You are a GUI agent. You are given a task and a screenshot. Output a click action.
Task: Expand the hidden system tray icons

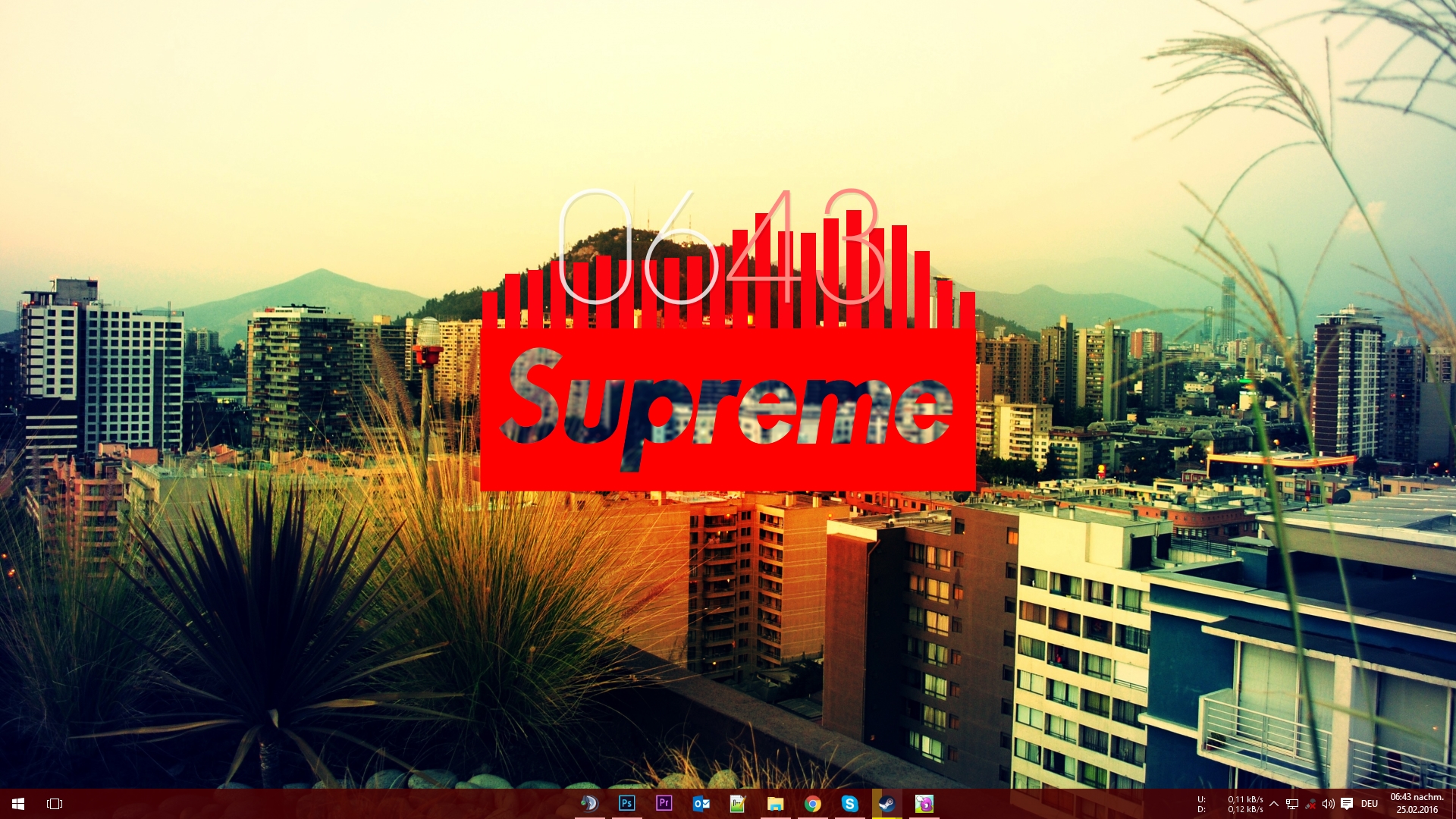point(1274,804)
